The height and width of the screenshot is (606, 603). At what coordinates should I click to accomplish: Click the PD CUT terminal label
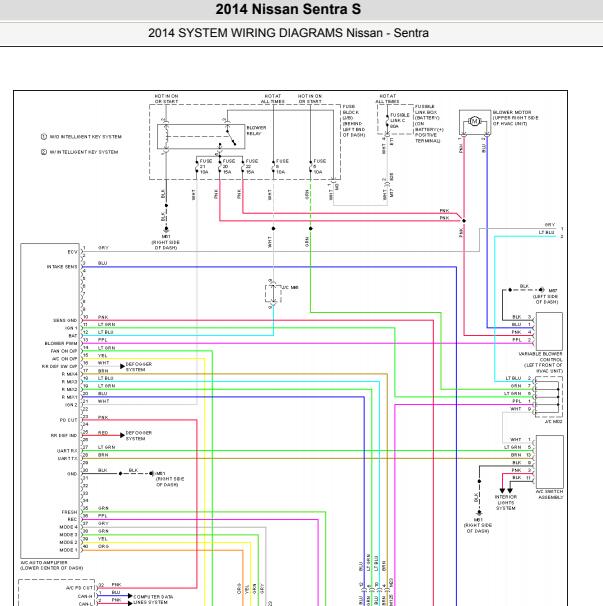click(68, 420)
